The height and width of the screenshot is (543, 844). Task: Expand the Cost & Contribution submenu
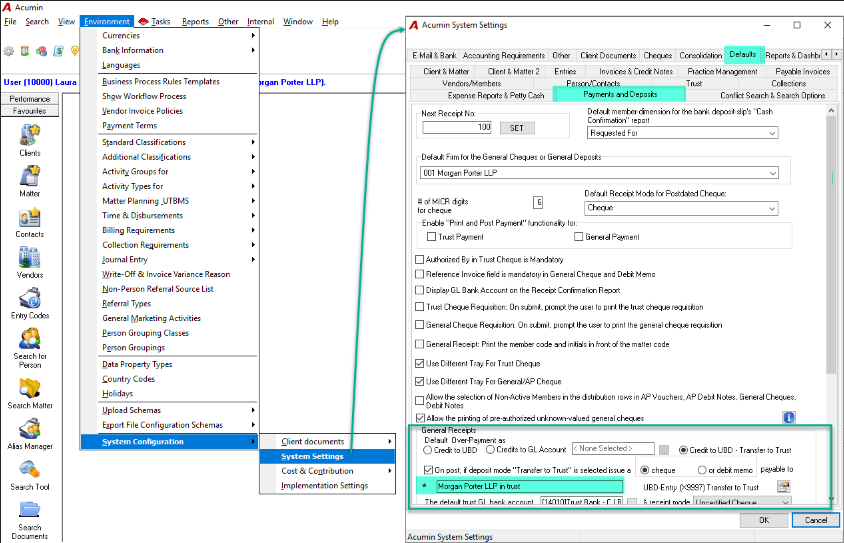click(328, 471)
